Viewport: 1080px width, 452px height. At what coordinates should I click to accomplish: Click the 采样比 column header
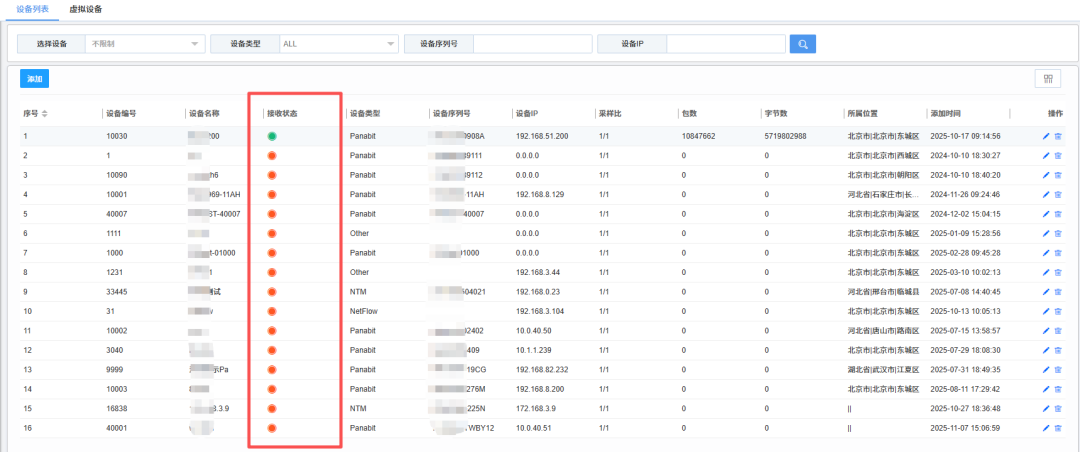(x=610, y=114)
